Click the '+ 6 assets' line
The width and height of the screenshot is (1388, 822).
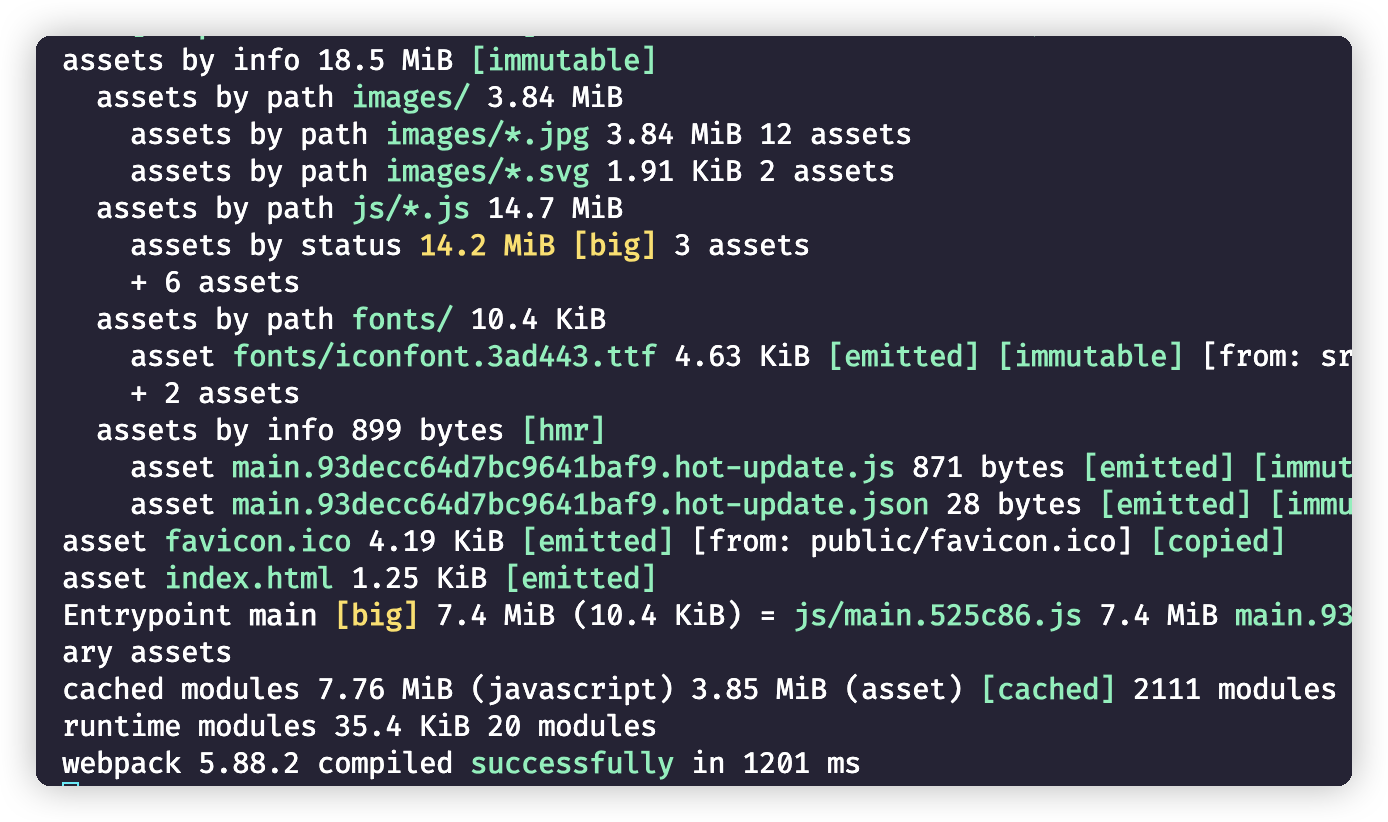pyautogui.click(x=215, y=282)
